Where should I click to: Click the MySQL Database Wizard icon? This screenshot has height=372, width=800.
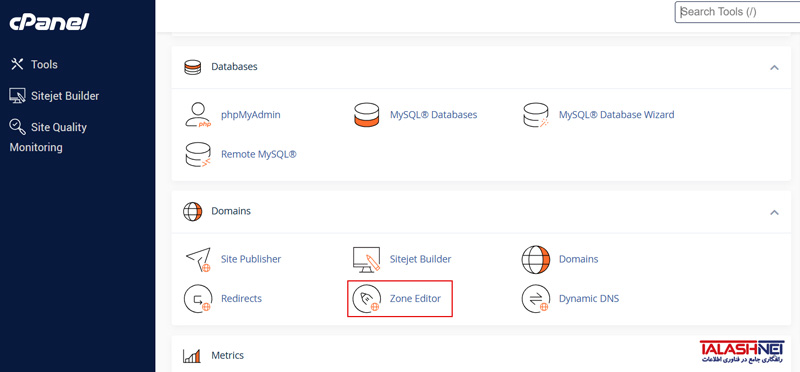tap(536, 115)
